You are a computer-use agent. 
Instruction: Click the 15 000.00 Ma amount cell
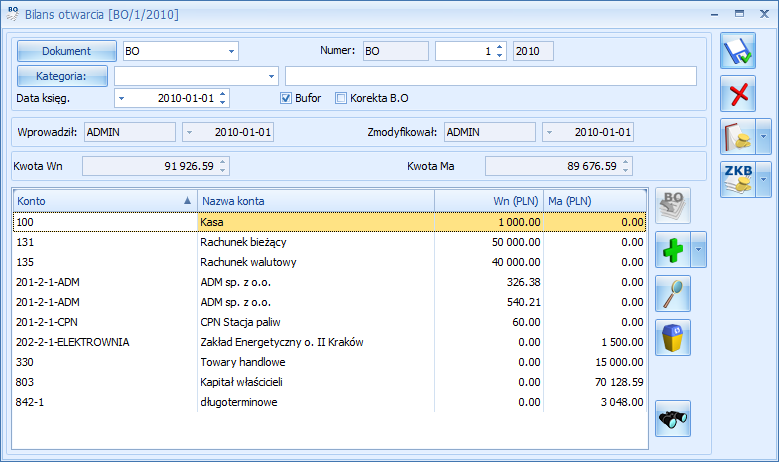tap(595, 362)
